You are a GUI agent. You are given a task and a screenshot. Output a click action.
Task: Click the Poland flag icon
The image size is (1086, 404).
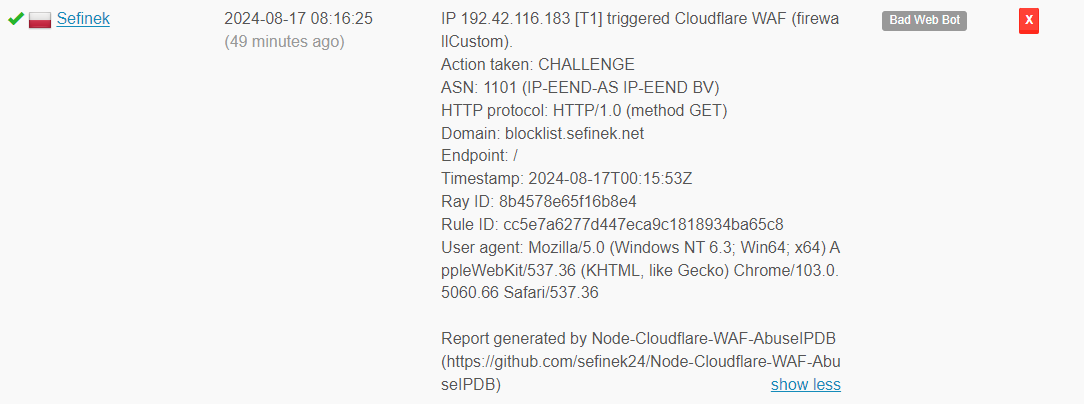(x=40, y=20)
